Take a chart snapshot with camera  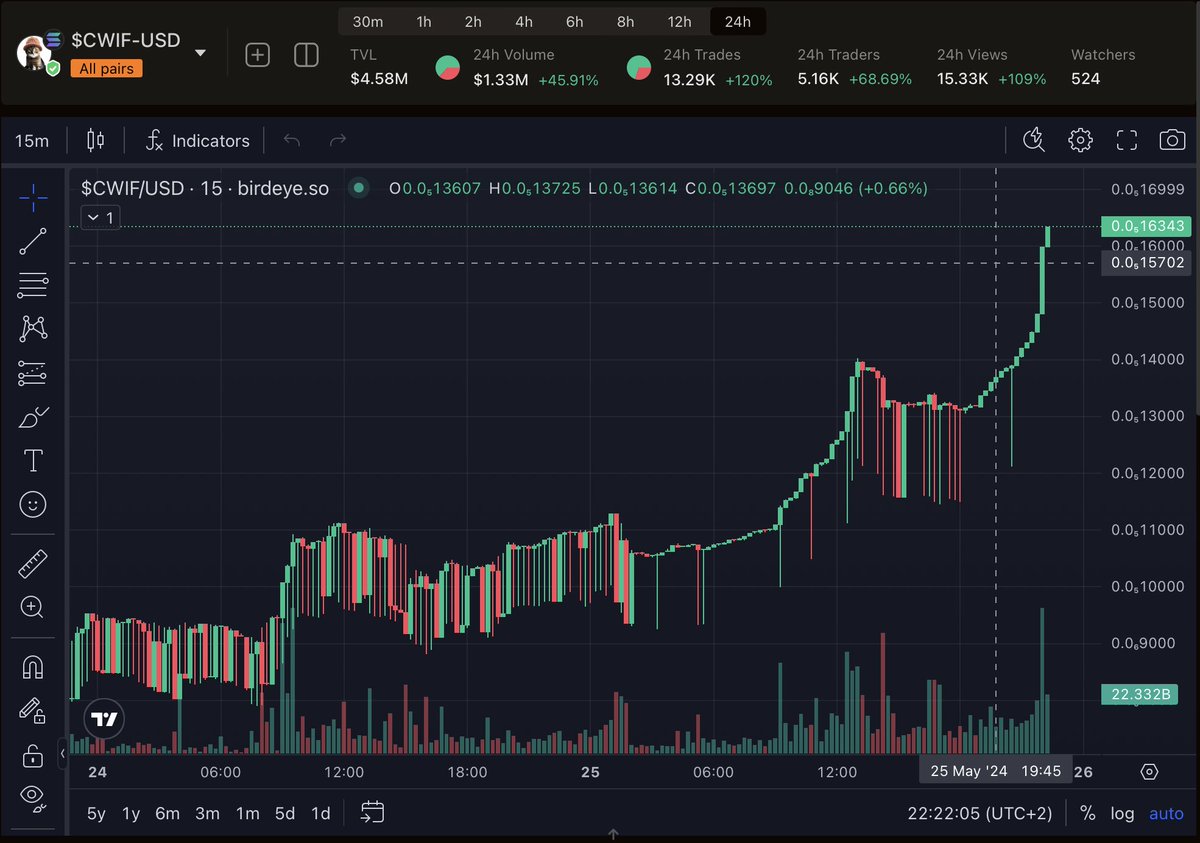pyautogui.click(x=1172, y=140)
